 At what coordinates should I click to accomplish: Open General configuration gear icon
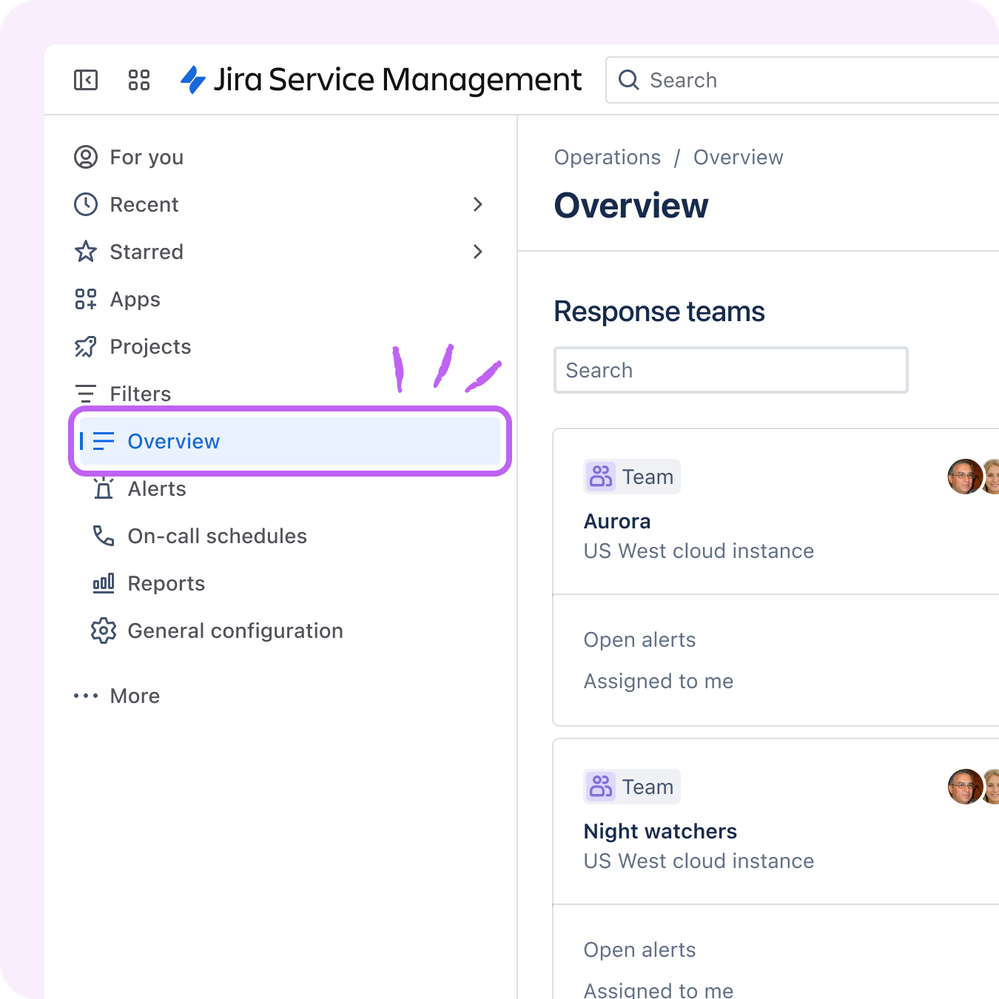click(x=103, y=631)
